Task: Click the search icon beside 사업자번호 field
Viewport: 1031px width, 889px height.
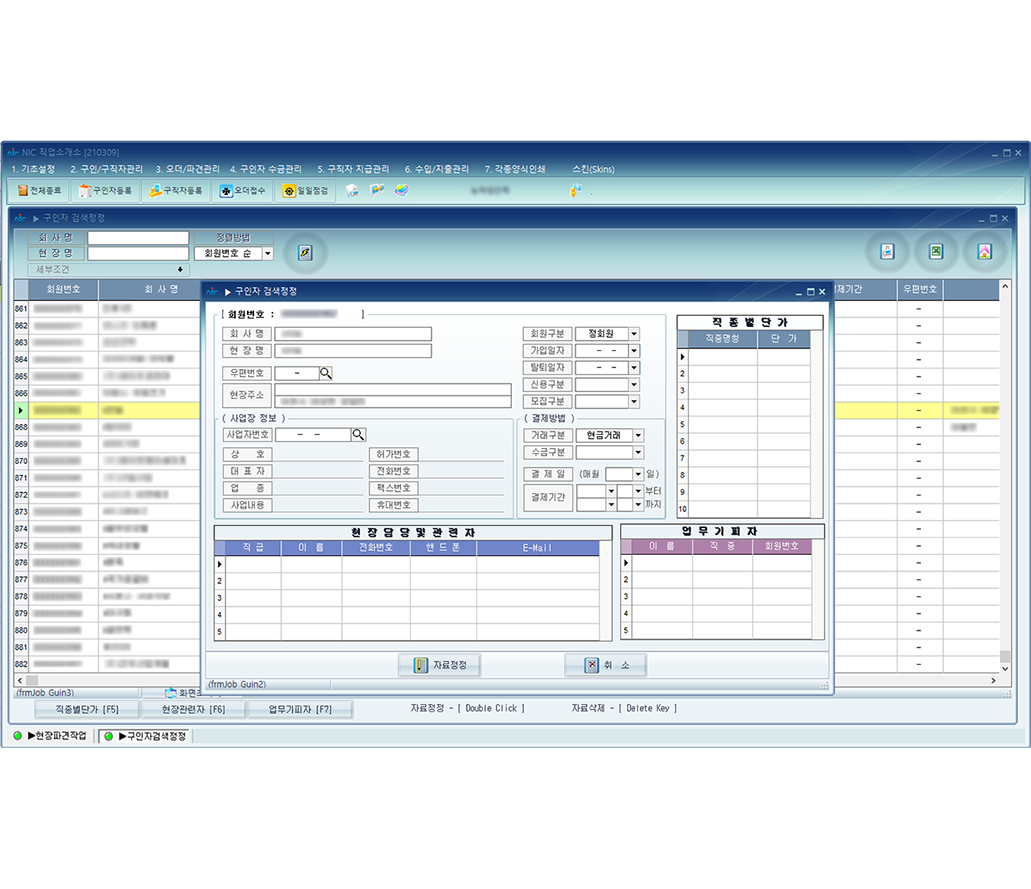Action: click(358, 435)
